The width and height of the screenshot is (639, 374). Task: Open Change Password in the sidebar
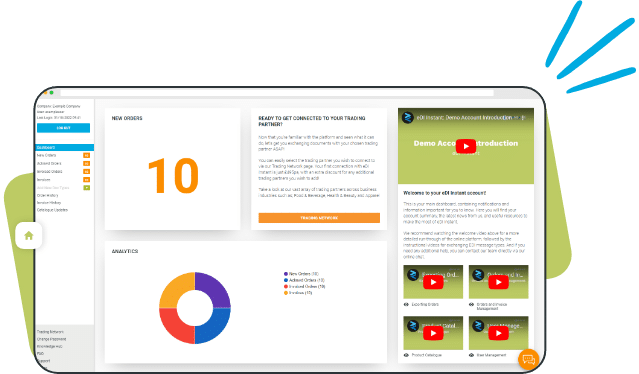[x=51, y=339]
